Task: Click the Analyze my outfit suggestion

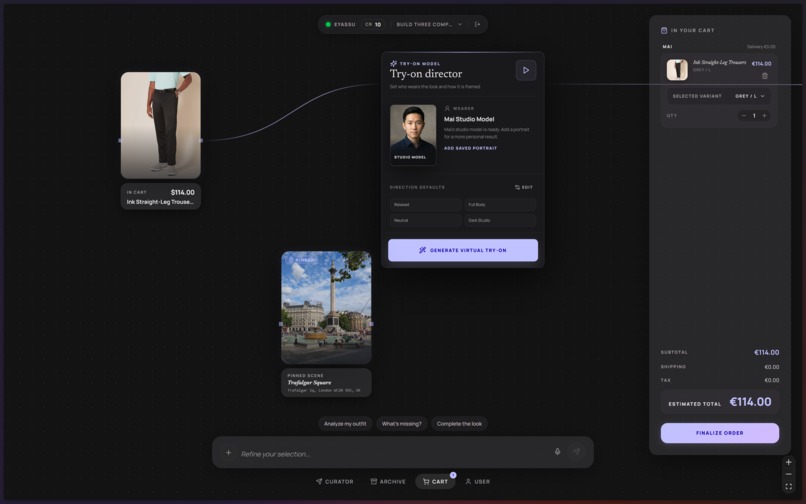Action: pyautogui.click(x=345, y=424)
